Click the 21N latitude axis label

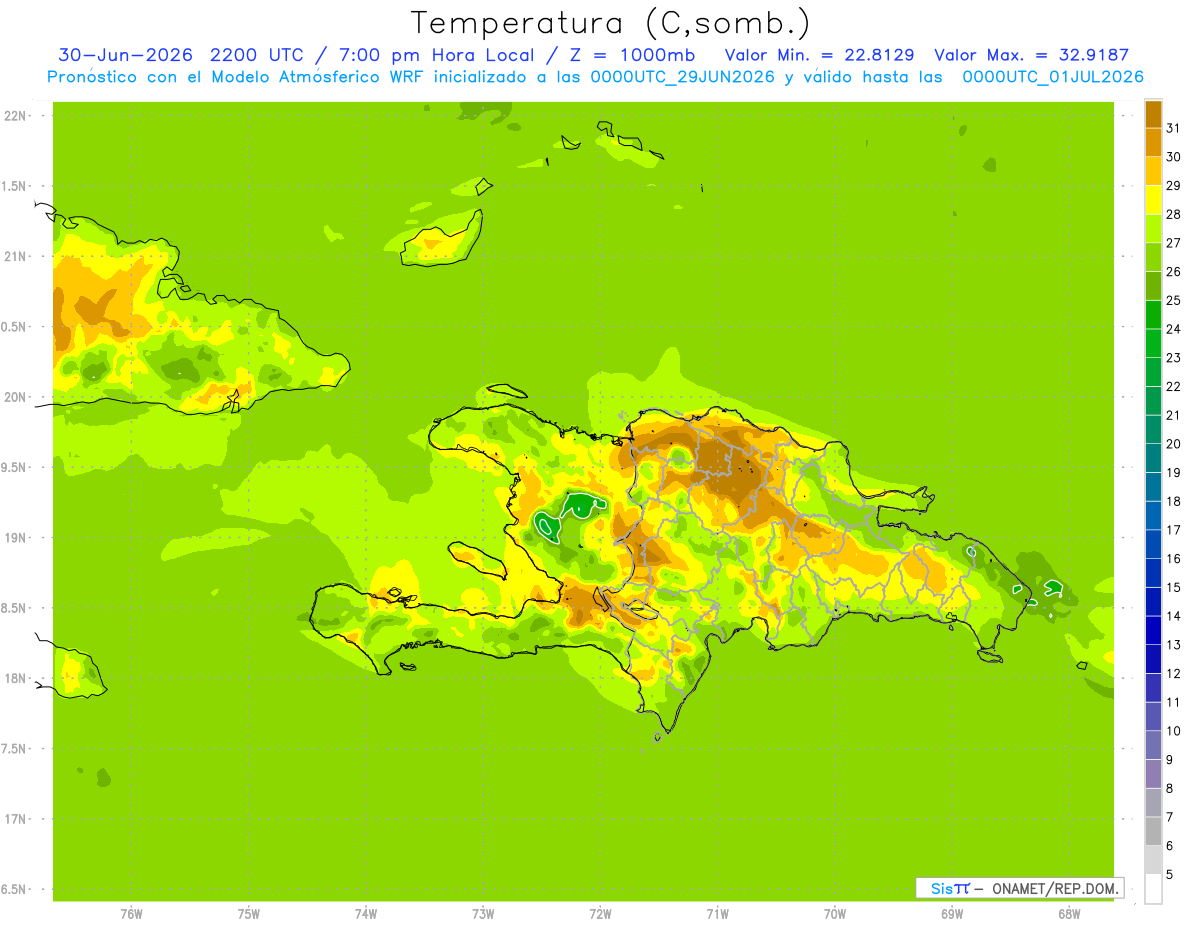coord(14,256)
